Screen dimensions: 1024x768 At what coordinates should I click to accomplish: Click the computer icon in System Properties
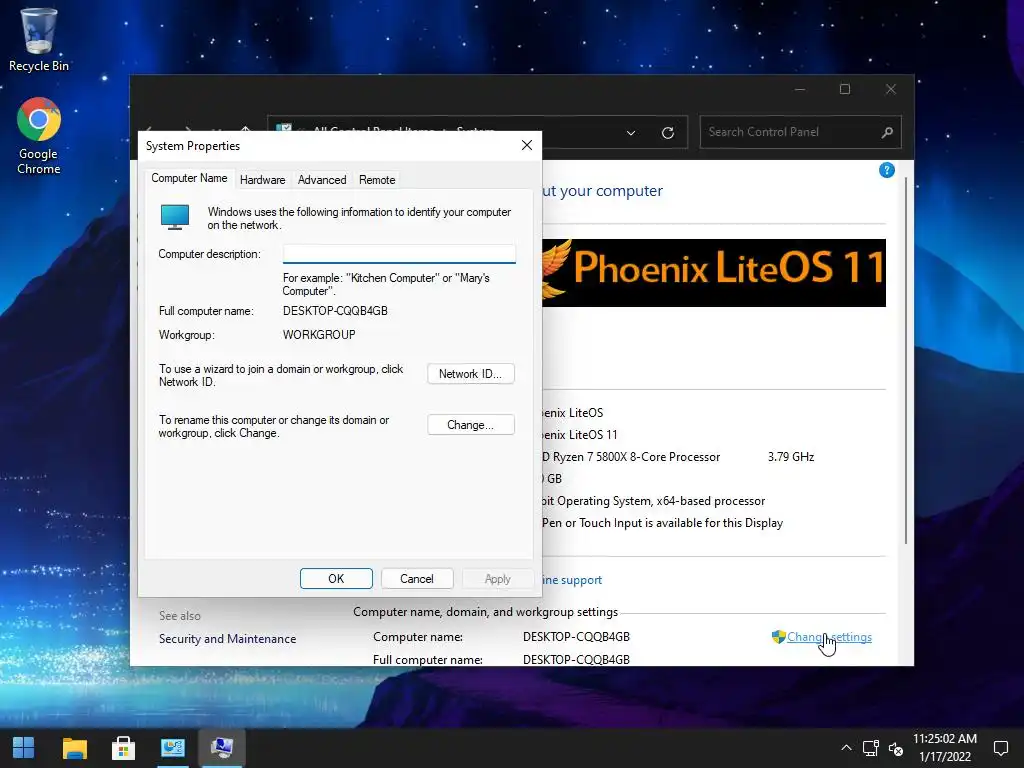coord(175,217)
